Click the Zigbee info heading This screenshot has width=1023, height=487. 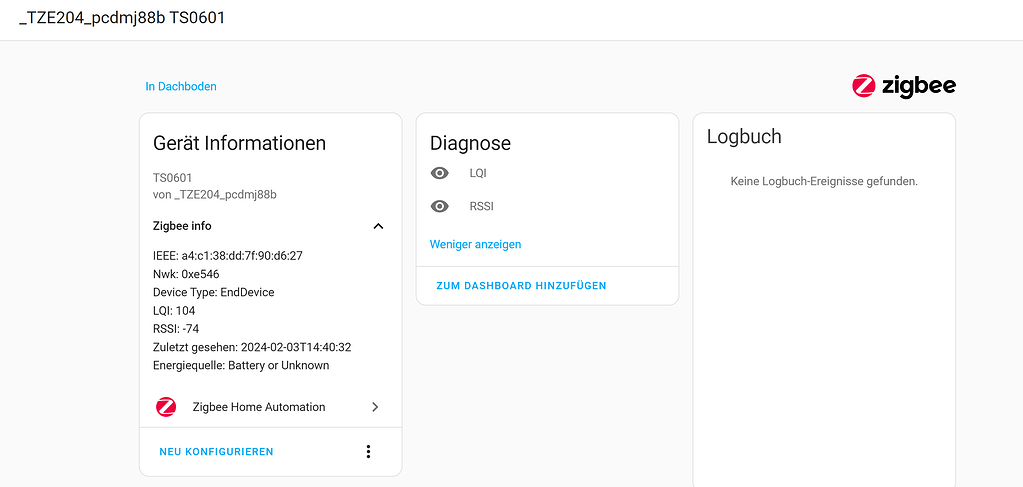[182, 226]
